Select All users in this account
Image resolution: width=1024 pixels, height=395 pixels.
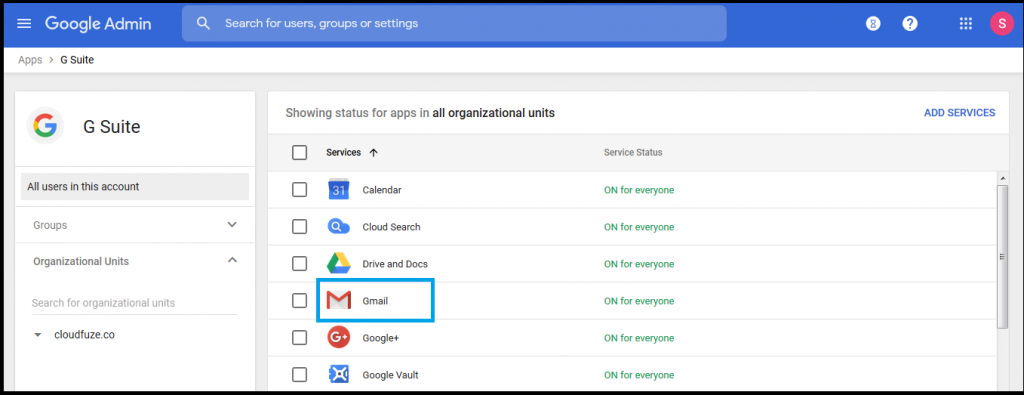135,187
